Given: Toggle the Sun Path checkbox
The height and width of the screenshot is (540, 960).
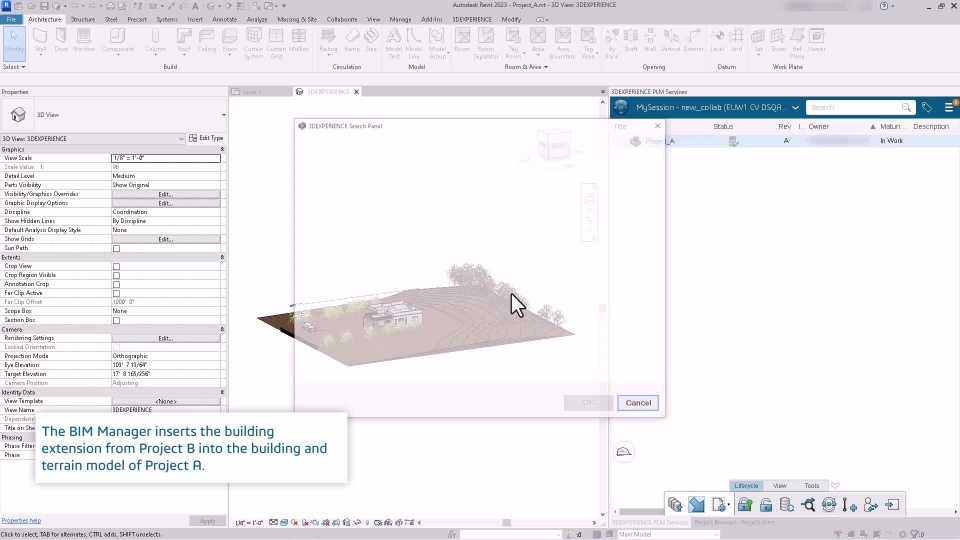Looking at the screenshot, I should 116,249.
